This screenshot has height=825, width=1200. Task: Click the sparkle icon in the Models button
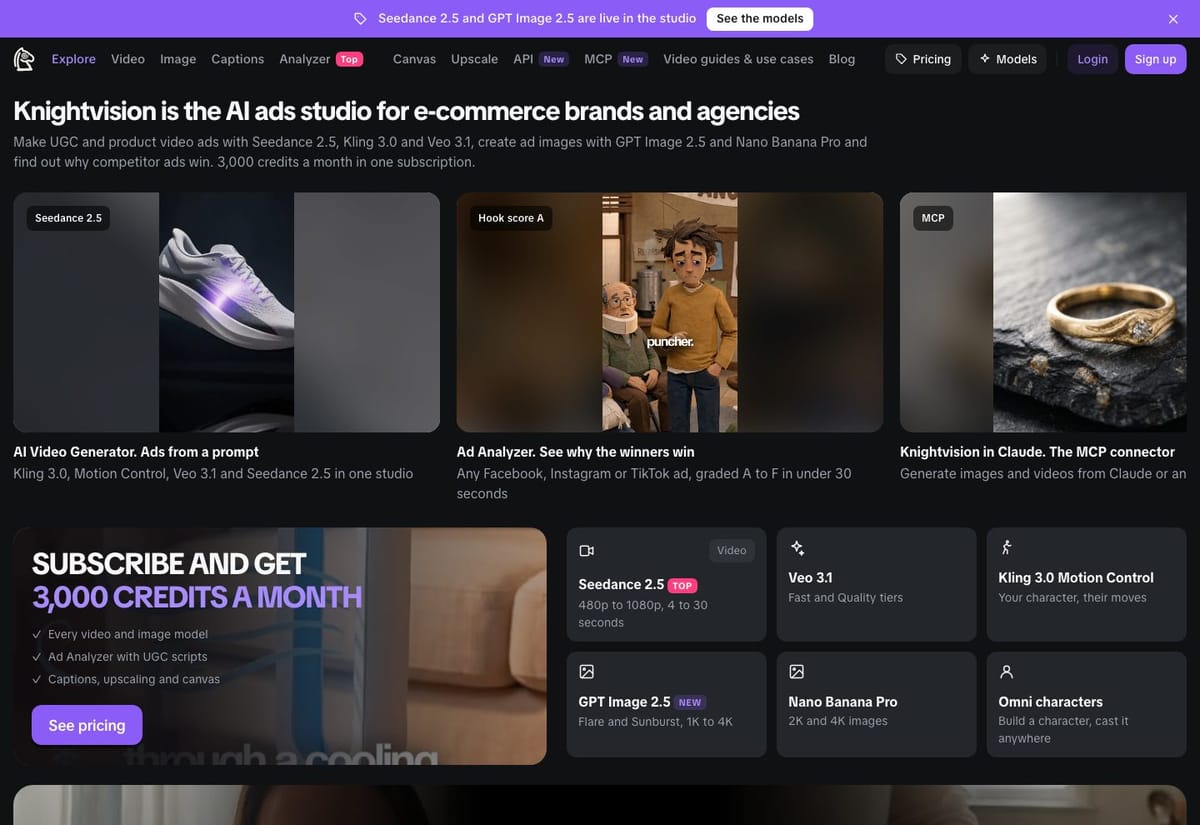[984, 59]
